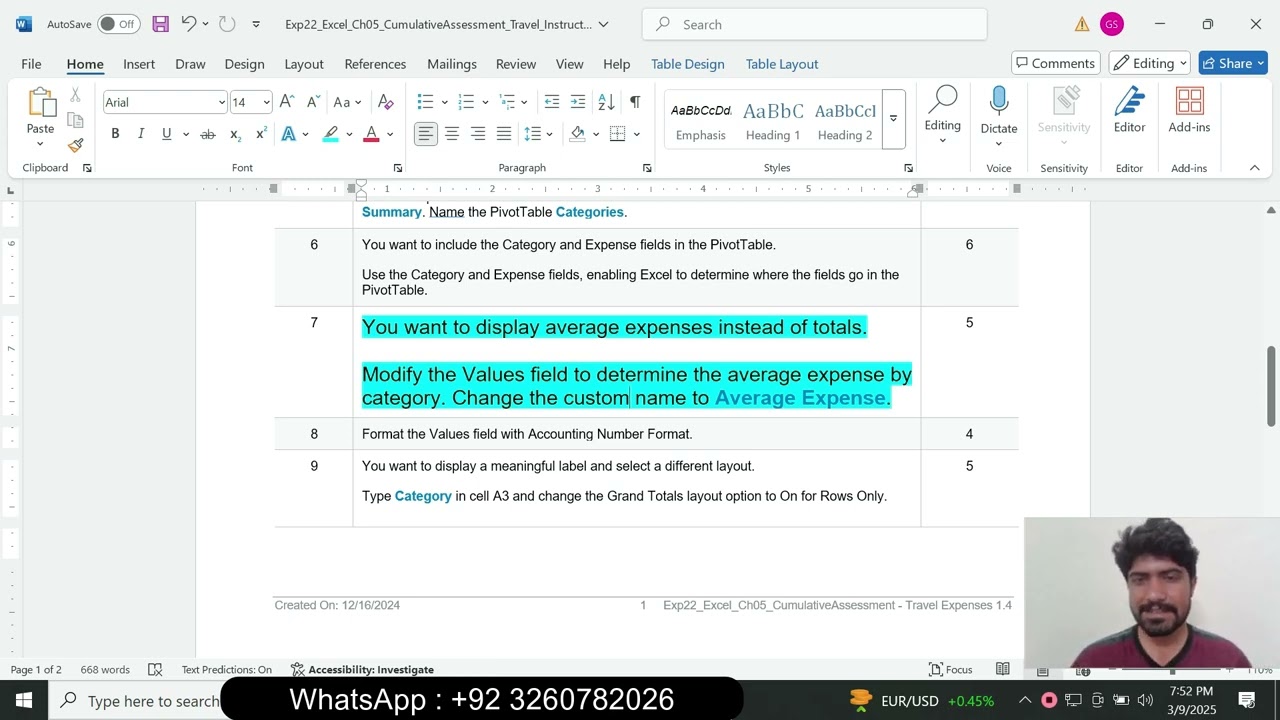Open the Read Mode view icon
The height and width of the screenshot is (720, 1280).
coord(1003,669)
